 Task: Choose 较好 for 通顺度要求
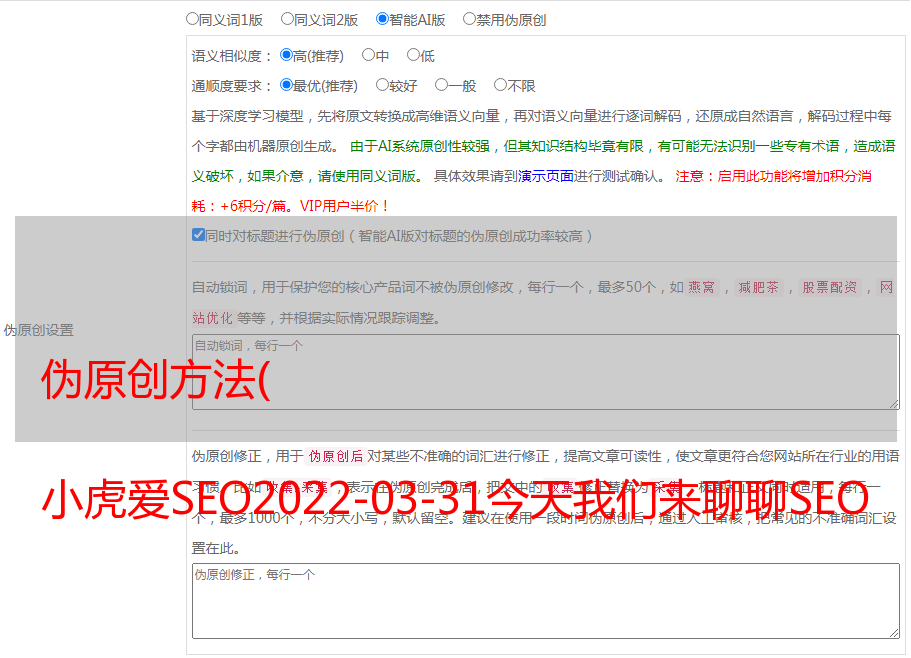(382, 85)
